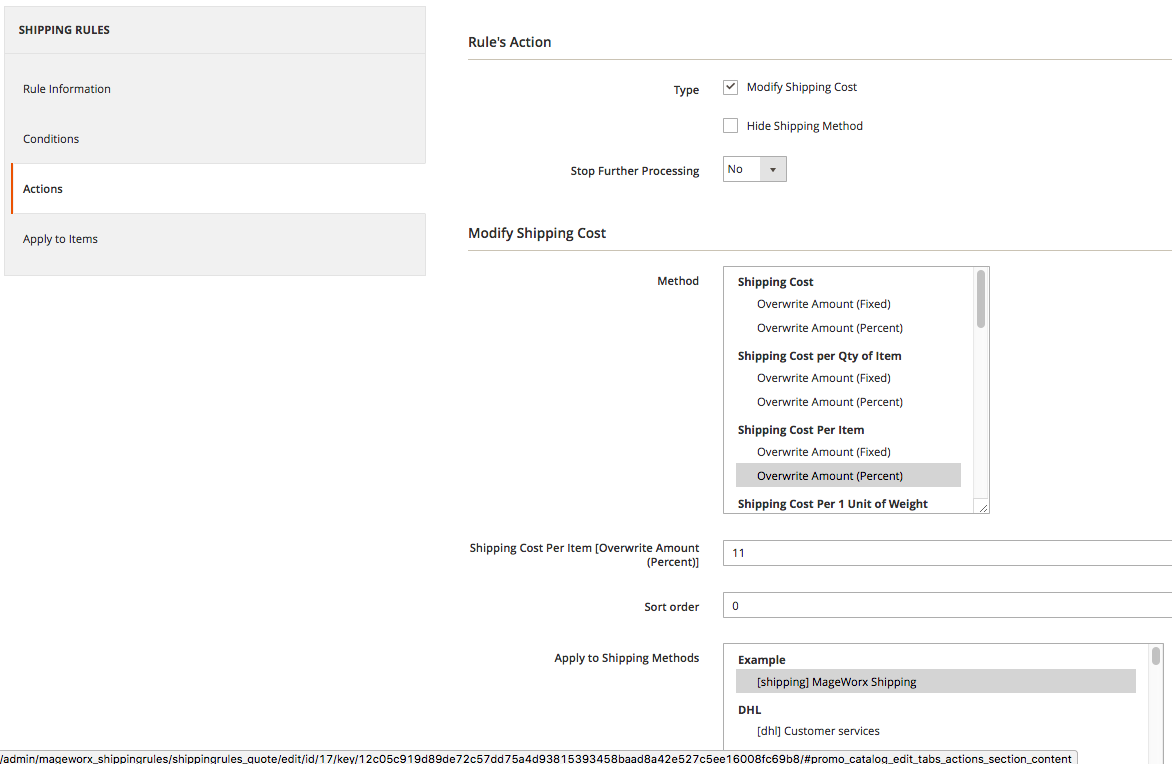Select Overwrite Amount (Fixed) under Shipping Cost Per Item
The width and height of the screenshot is (1172, 764).
(x=823, y=452)
